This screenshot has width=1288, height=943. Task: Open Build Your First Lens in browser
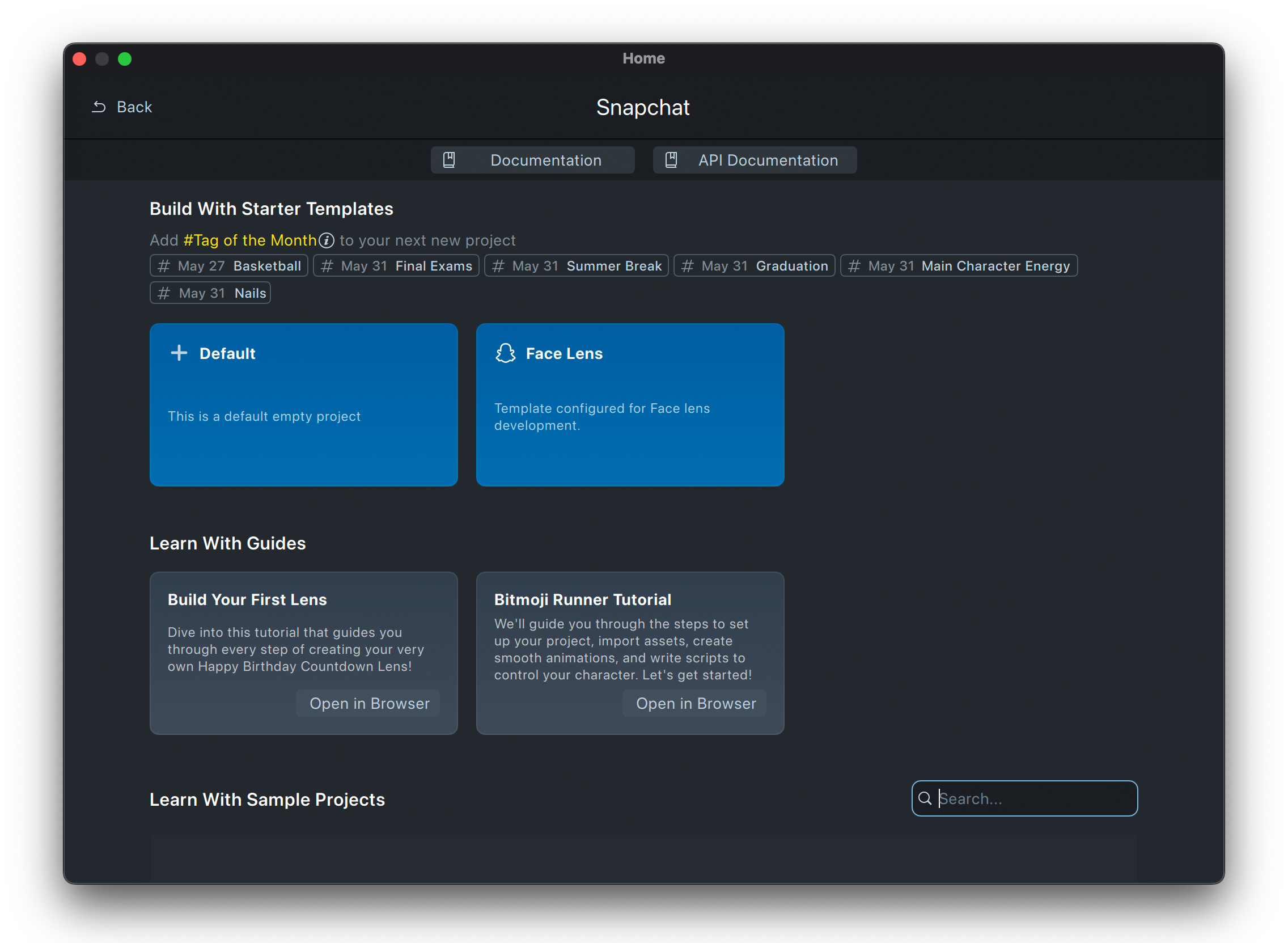coord(368,703)
